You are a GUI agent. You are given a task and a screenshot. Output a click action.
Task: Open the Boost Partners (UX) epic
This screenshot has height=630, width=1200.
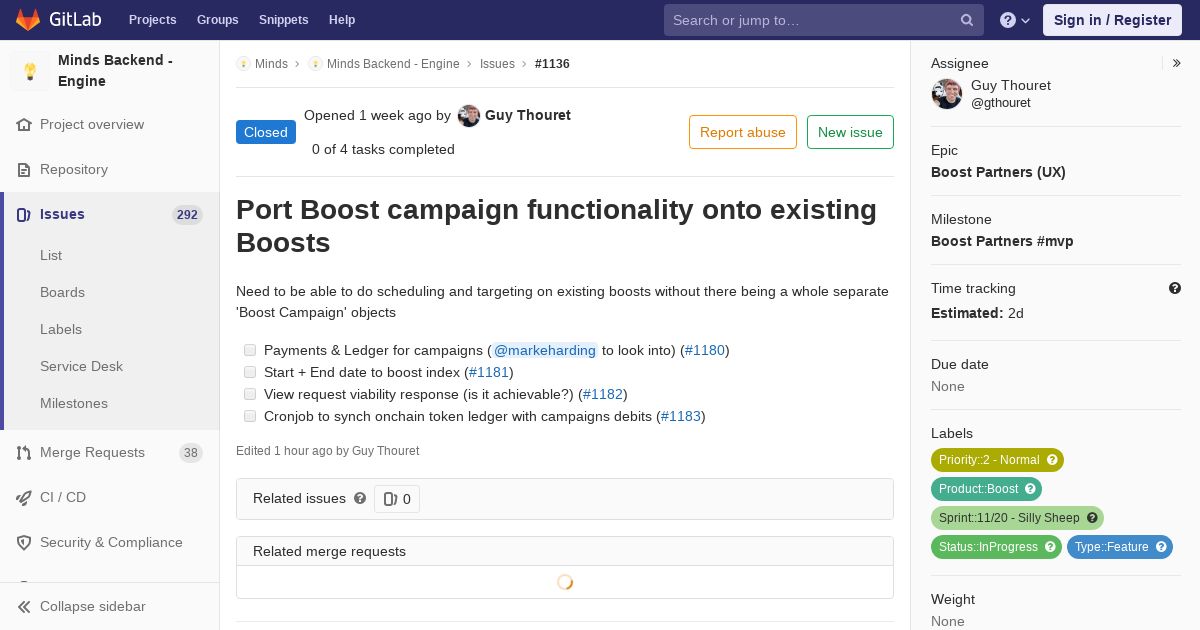(x=998, y=172)
